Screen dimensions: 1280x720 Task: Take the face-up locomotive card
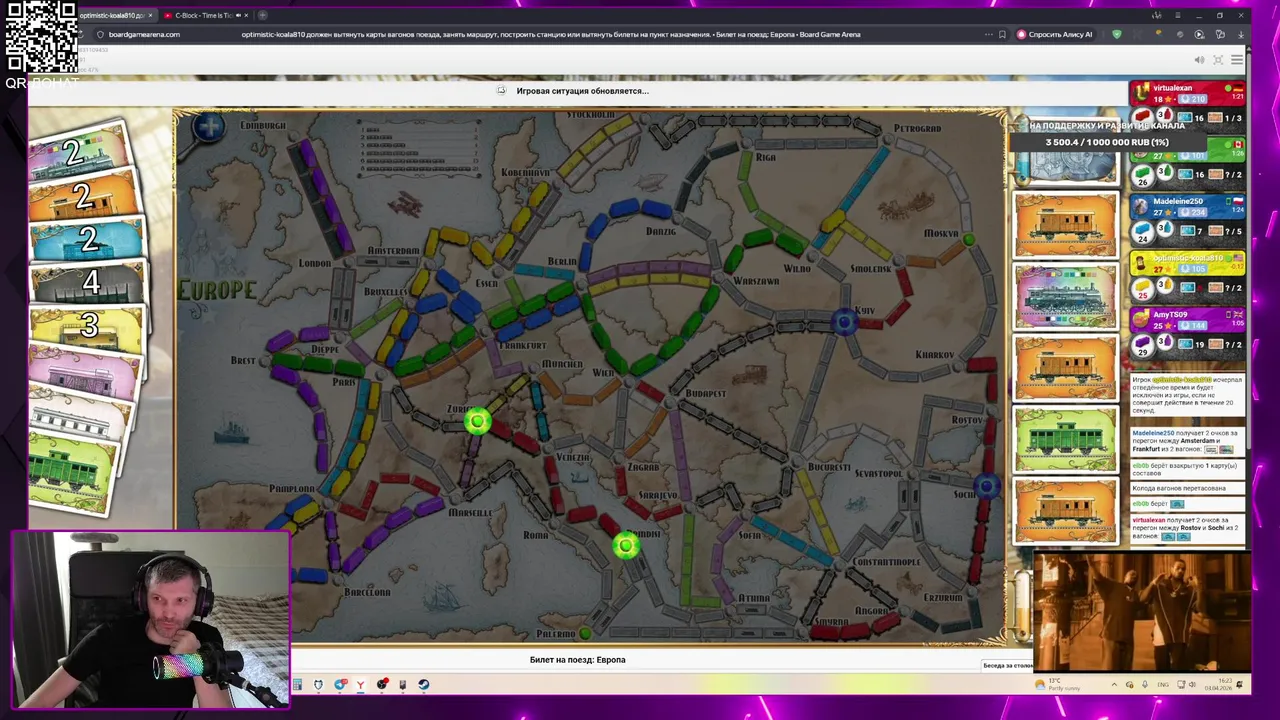pos(1065,297)
